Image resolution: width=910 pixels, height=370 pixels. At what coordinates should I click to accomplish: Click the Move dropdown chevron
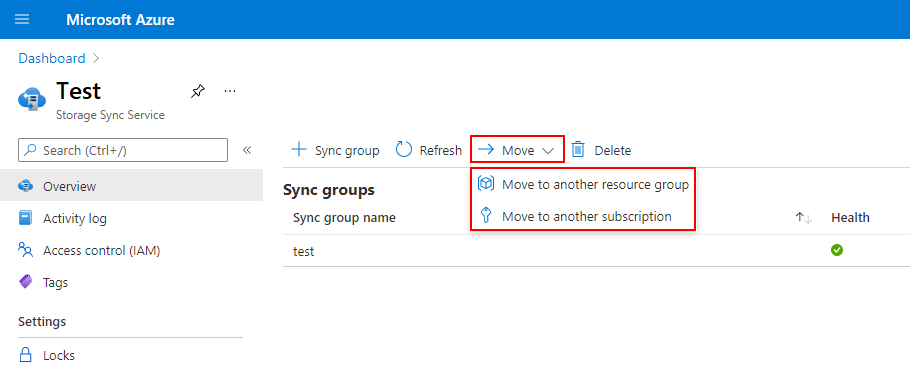[548, 151]
